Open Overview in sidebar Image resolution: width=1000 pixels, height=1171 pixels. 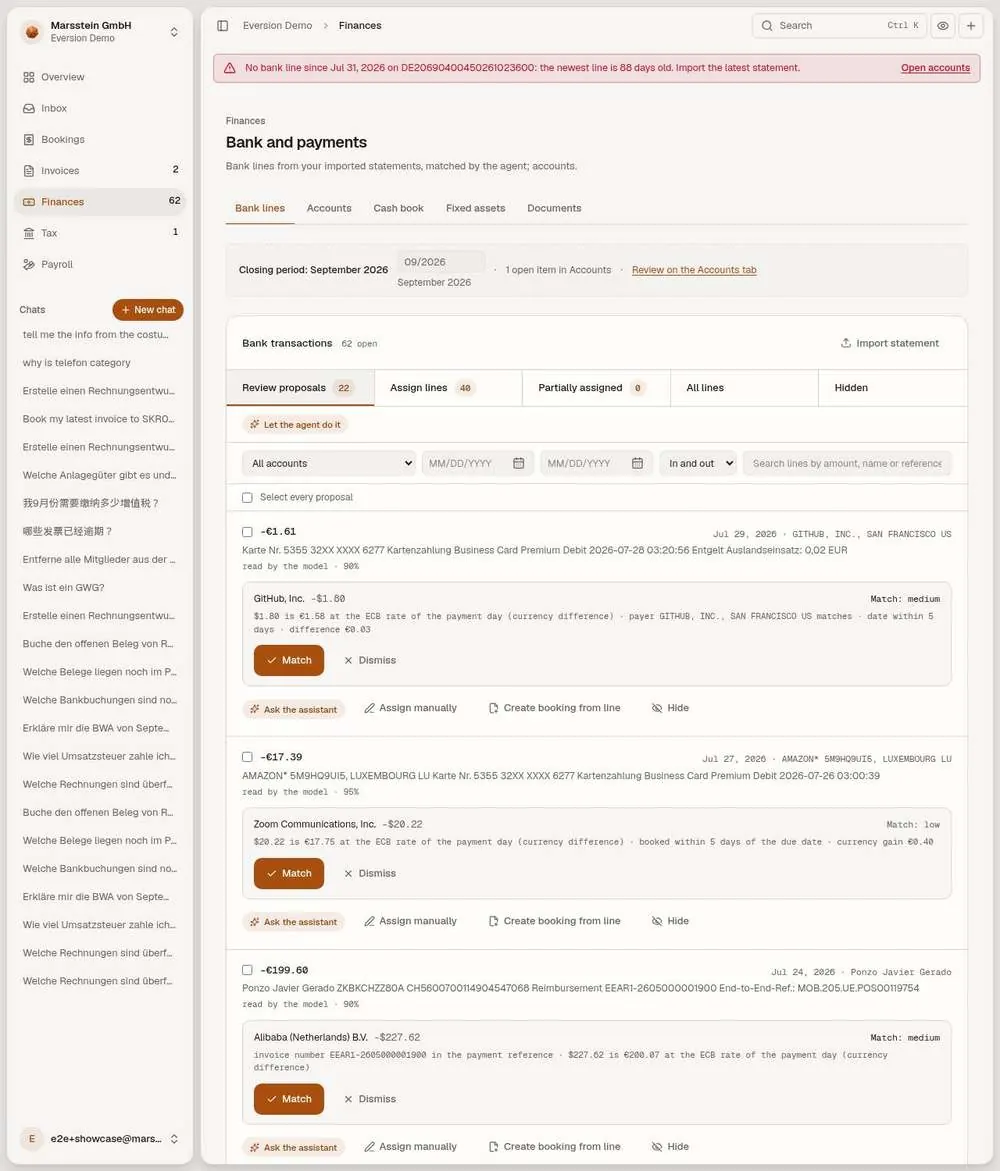point(99,77)
